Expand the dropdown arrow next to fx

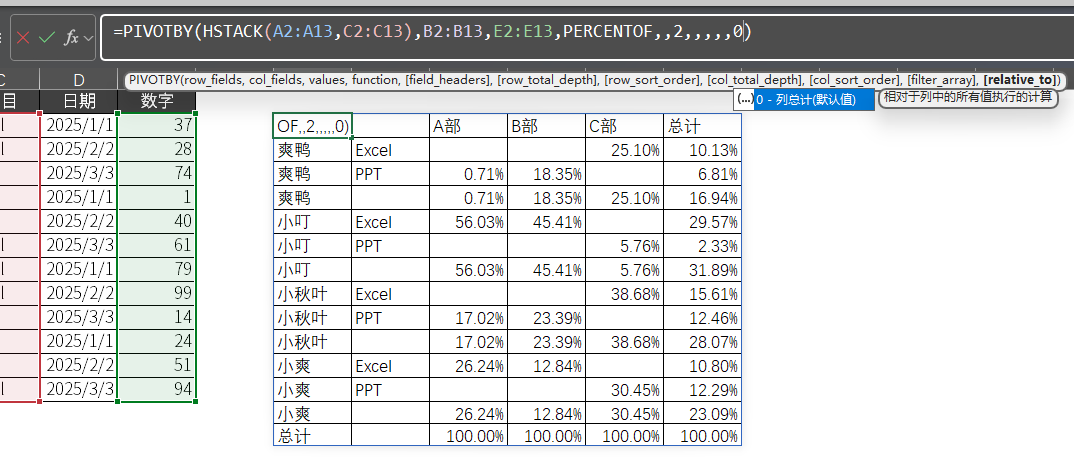click(88, 38)
